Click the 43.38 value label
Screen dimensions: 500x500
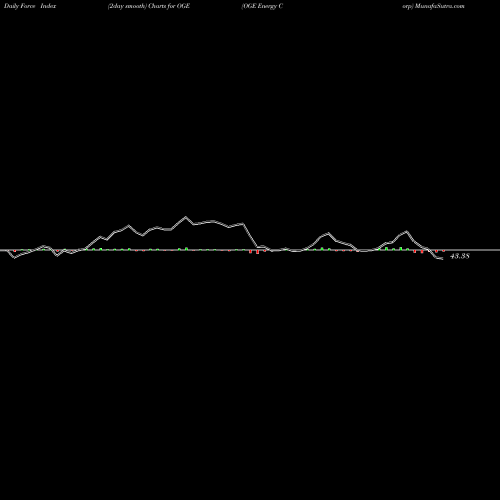pyautogui.click(x=460, y=256)
